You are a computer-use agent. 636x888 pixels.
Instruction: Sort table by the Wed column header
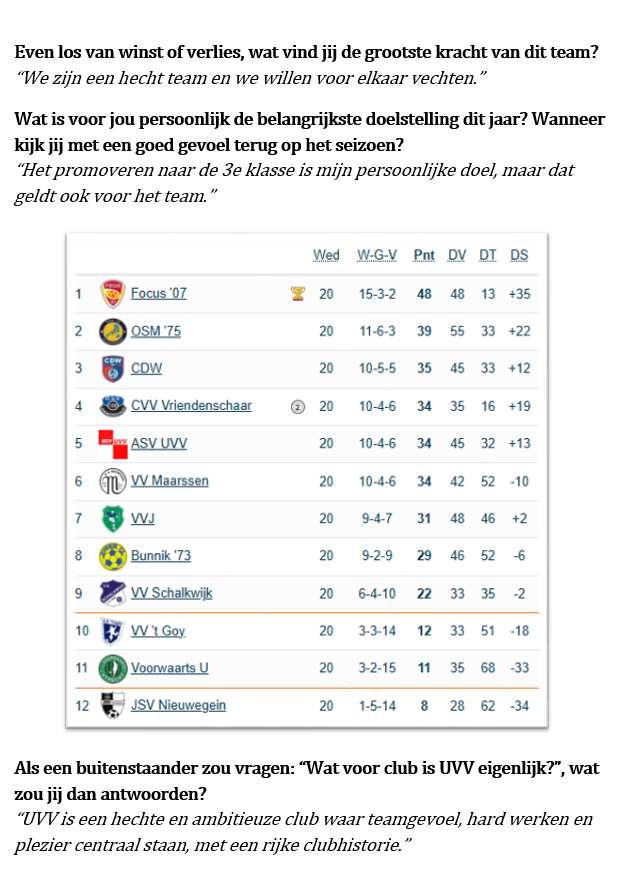(326, 256)
